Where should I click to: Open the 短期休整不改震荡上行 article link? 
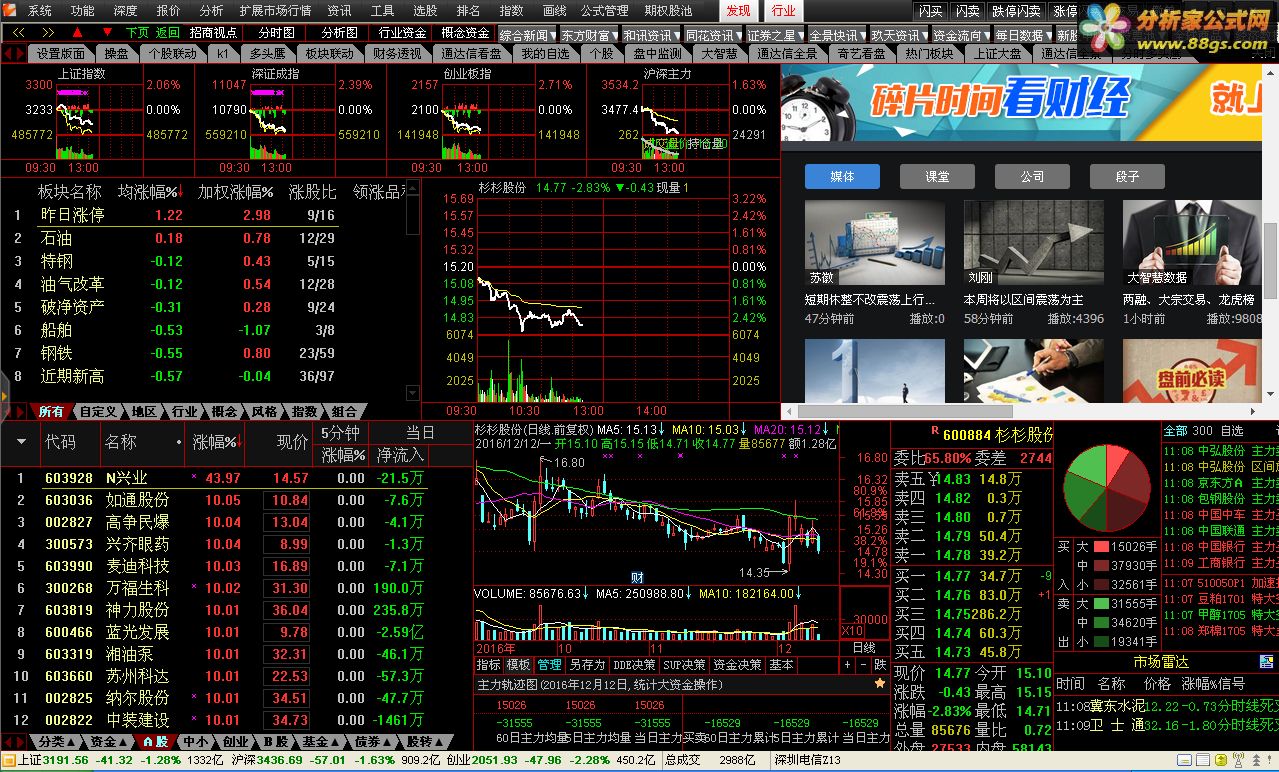870,299
